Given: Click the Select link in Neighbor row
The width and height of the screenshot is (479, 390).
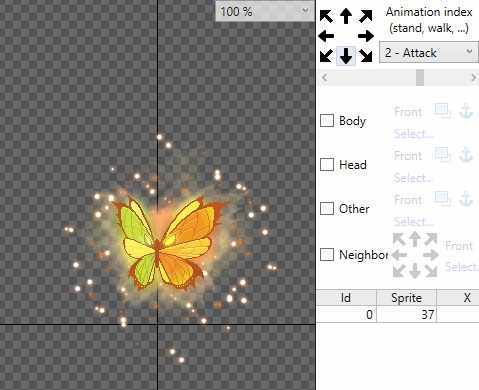Looking at the screenshot, I should point(462,267).
